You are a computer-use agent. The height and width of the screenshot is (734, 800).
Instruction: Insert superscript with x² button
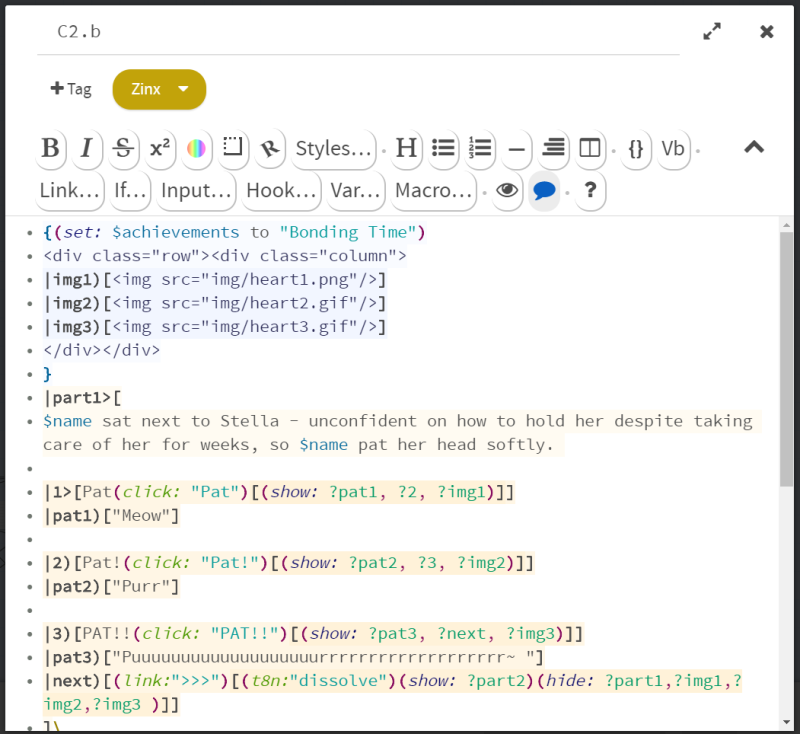tap(160, 148)
